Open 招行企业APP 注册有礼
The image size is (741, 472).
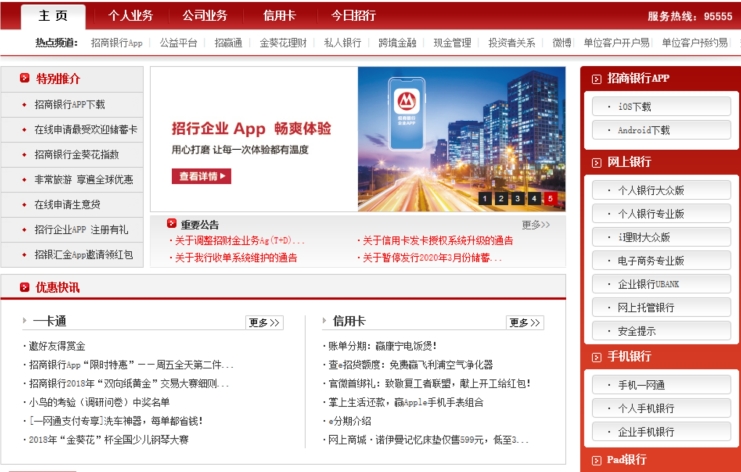tap(81, 230)
